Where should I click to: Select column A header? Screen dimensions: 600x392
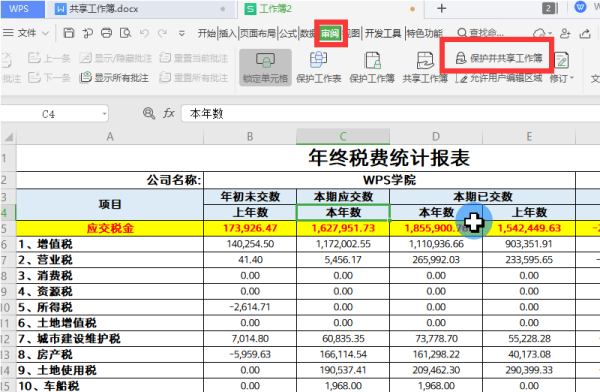[x=110, y=137]
